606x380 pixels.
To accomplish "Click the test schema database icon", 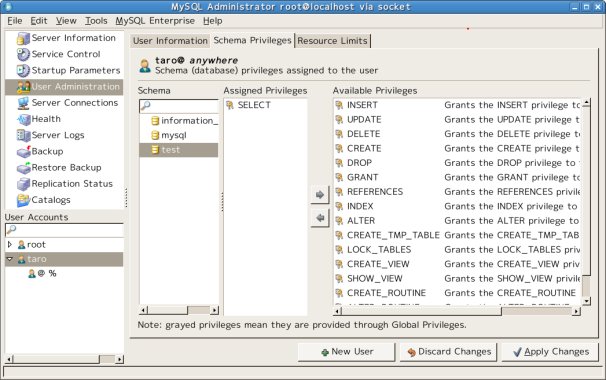I will 155,150.
